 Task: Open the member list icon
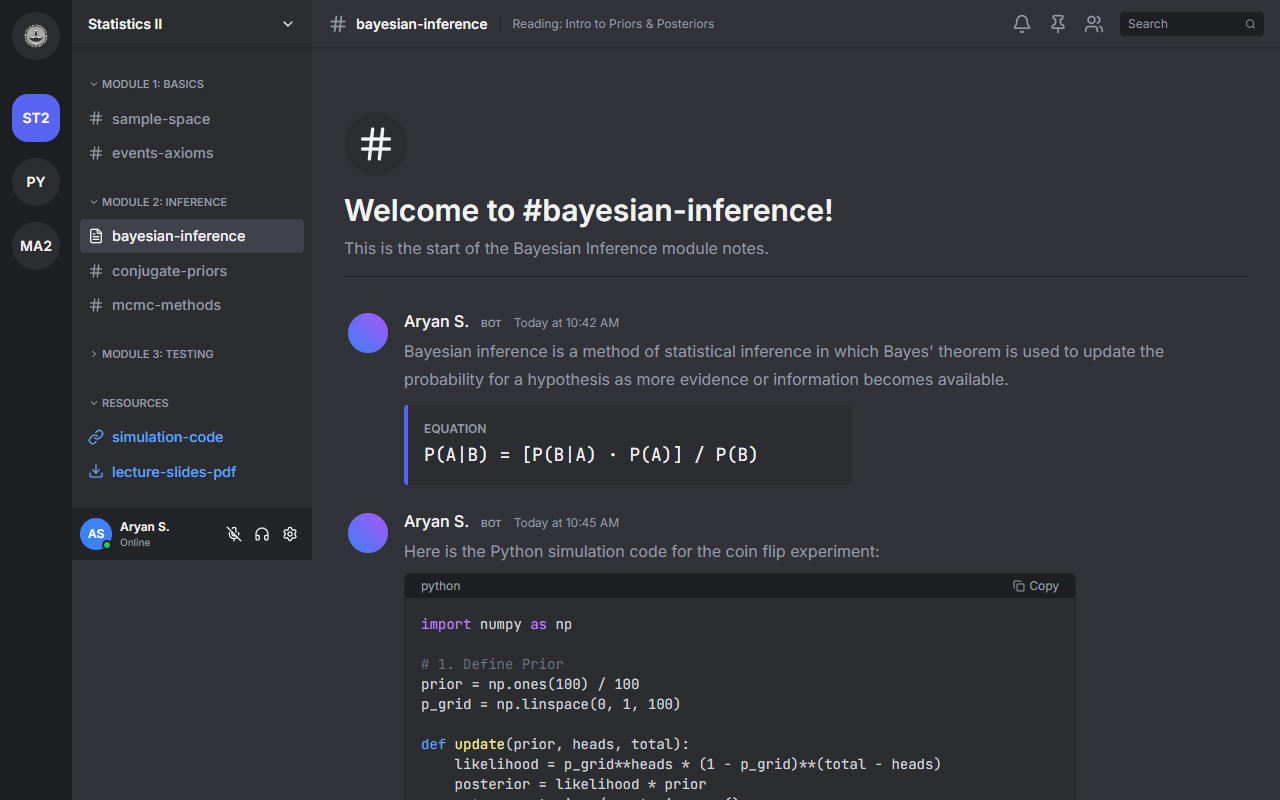[x=1094, y=24]
